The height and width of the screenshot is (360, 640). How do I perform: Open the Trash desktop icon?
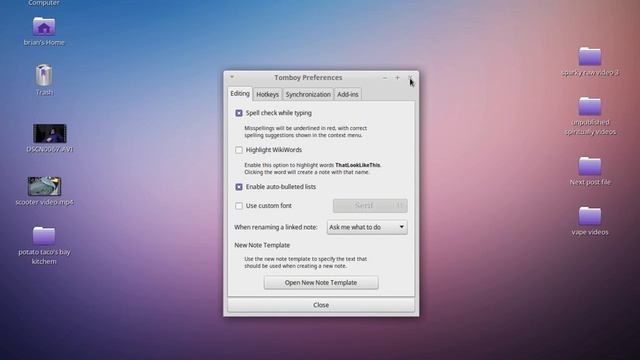pyautogui.click(x=44, y=76)
